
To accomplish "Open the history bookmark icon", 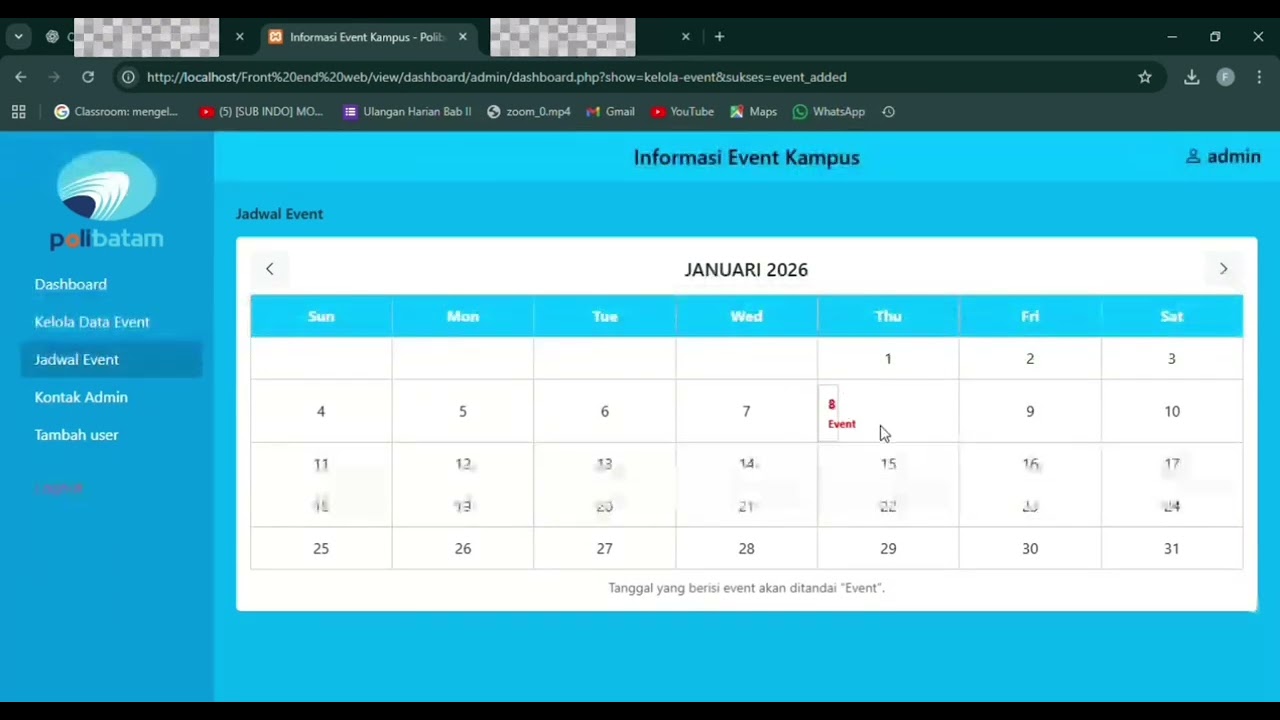I will pos(888,112).
